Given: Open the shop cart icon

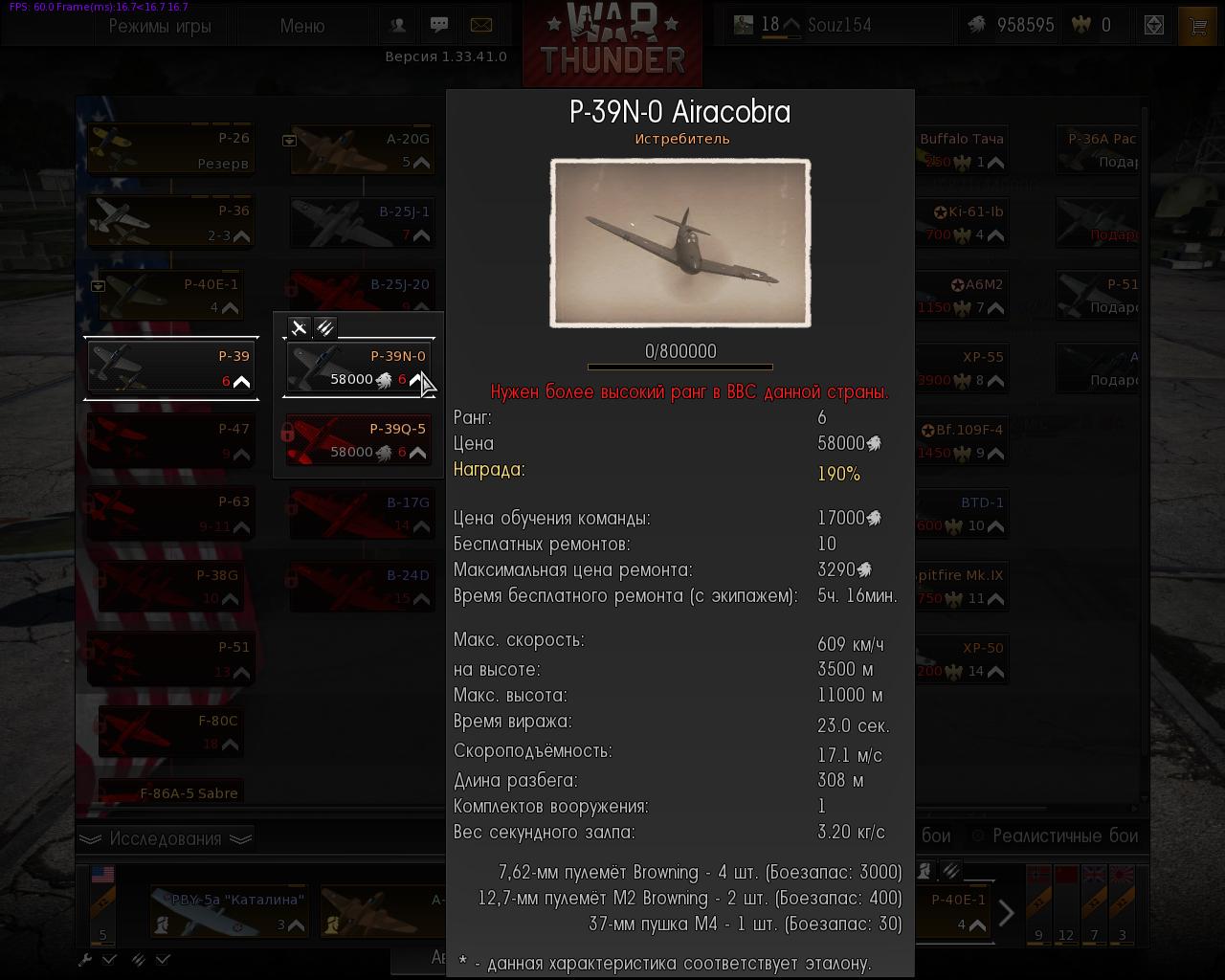Looking at the screenshot, I should point(1197,26).
